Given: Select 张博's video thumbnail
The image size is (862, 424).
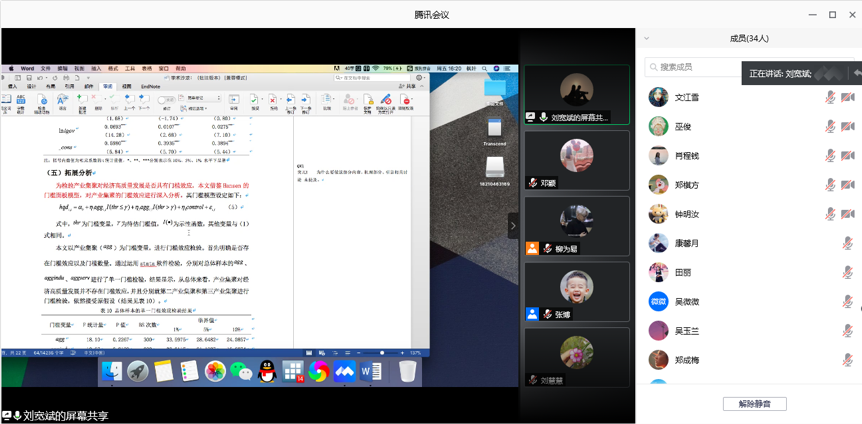Looking at the screenshot, I should [x=576, y=291].
